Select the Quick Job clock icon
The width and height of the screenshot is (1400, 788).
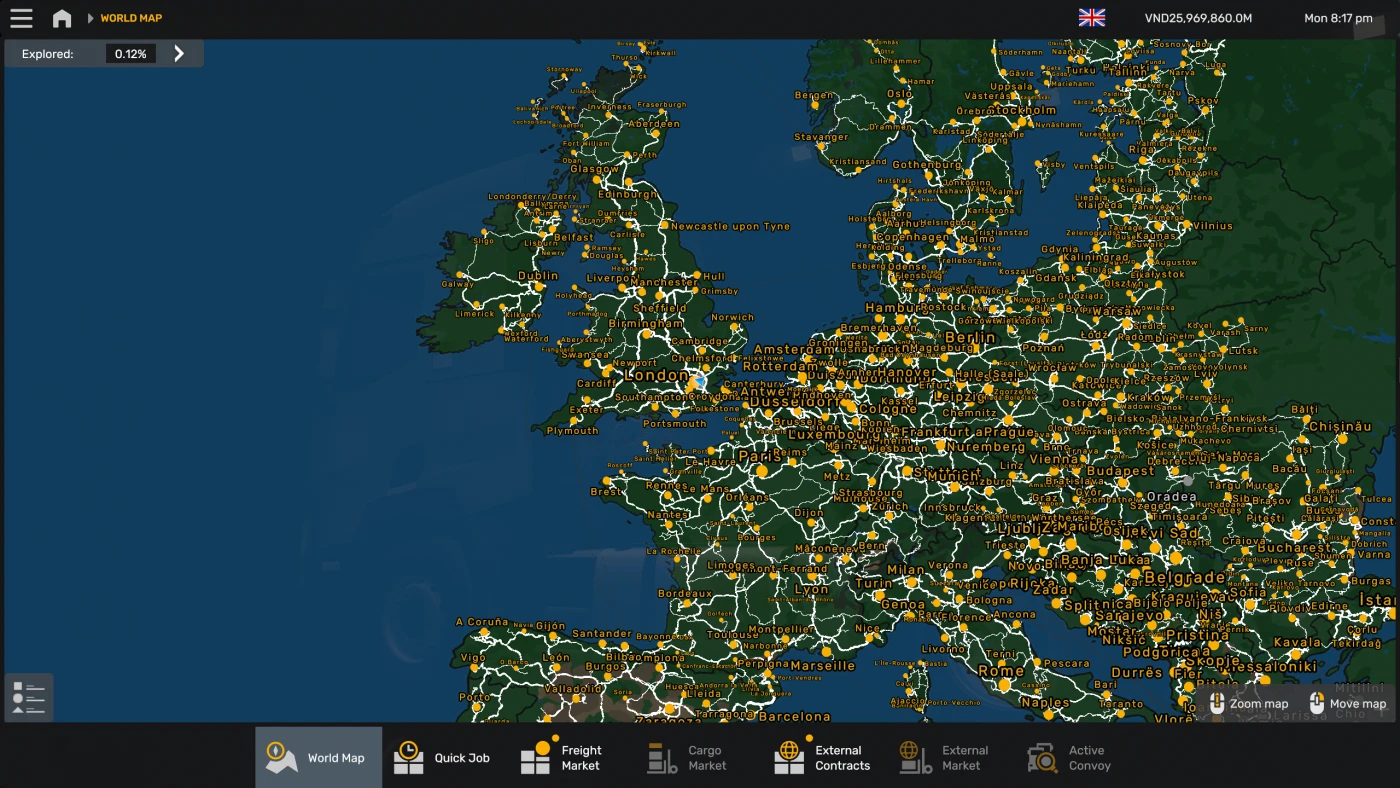(x=408, y=757)
